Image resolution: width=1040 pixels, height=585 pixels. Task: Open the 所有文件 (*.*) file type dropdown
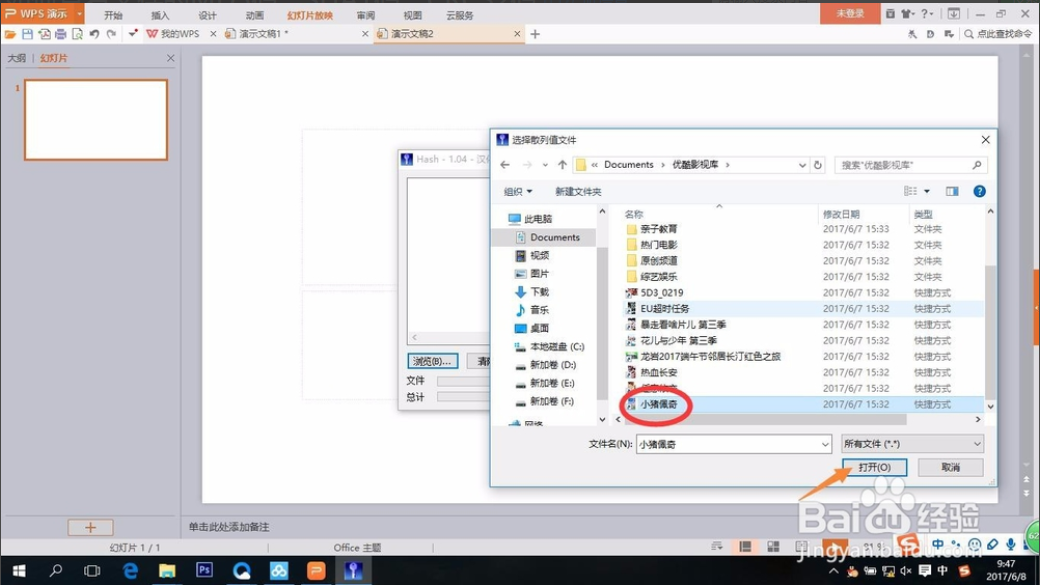[x=913, y=444]
